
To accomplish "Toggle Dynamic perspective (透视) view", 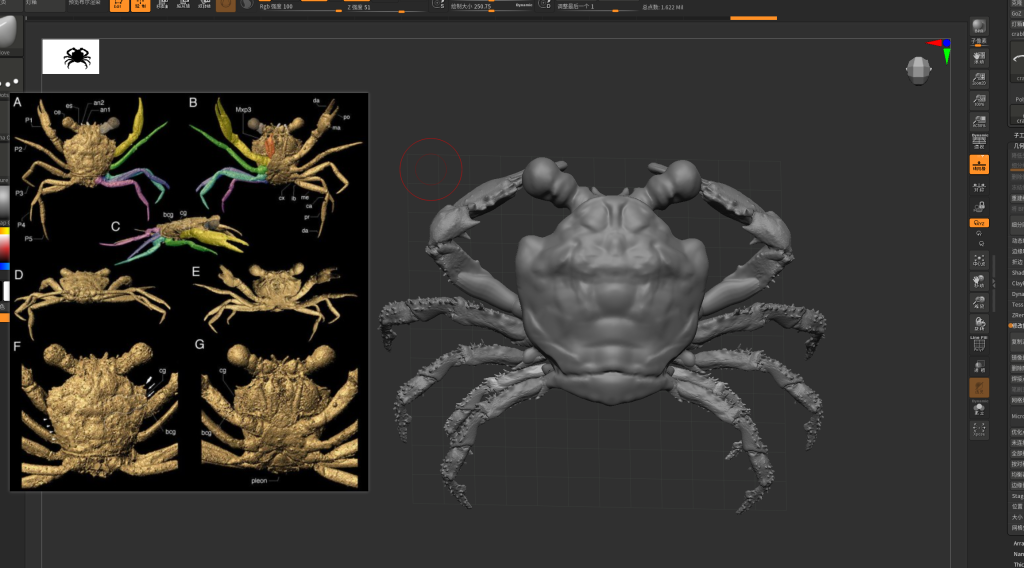I will (979, 141).
